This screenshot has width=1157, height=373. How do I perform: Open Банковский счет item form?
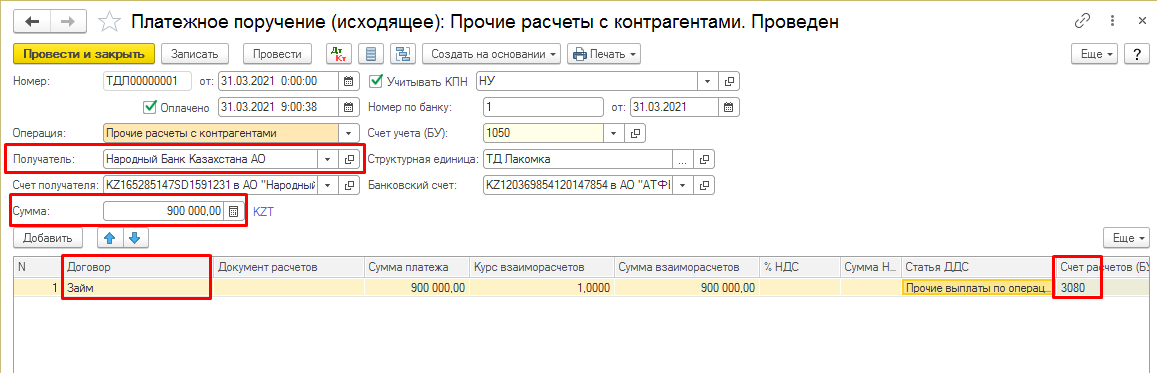click(x=705, y=185)
